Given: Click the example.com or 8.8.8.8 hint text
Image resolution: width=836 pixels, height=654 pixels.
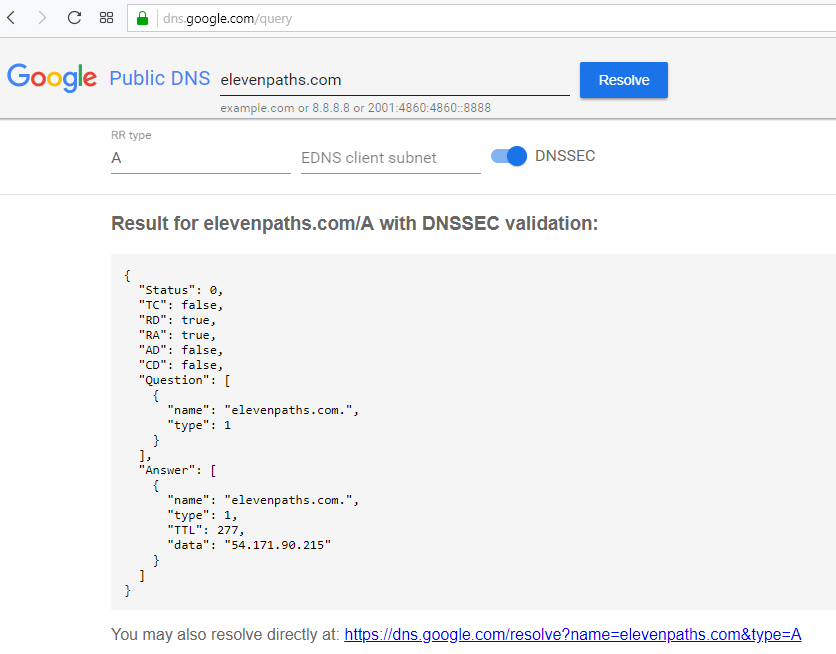Looking at the screenshot, I should click(355, 108).
